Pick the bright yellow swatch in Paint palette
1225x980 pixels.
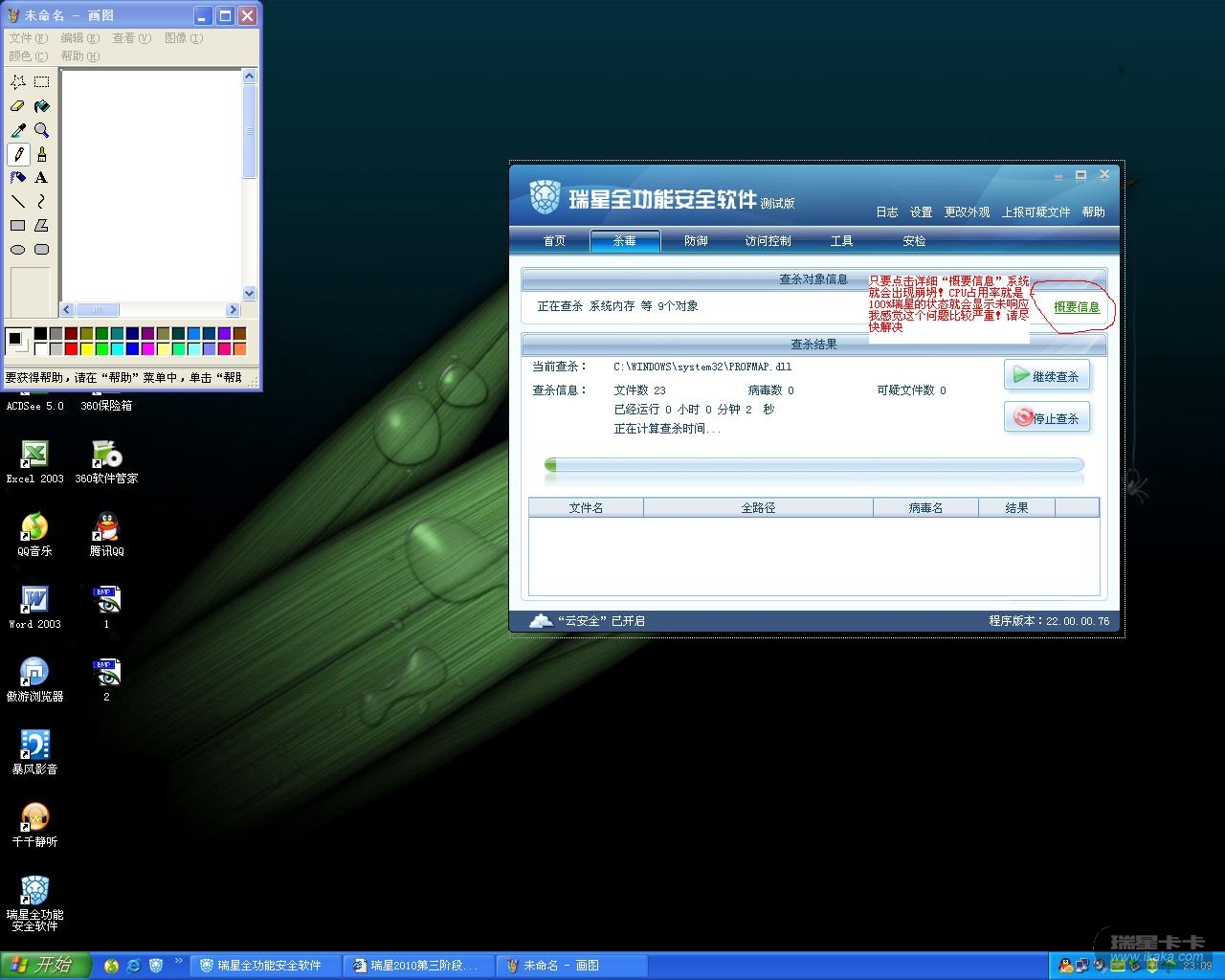86,348
